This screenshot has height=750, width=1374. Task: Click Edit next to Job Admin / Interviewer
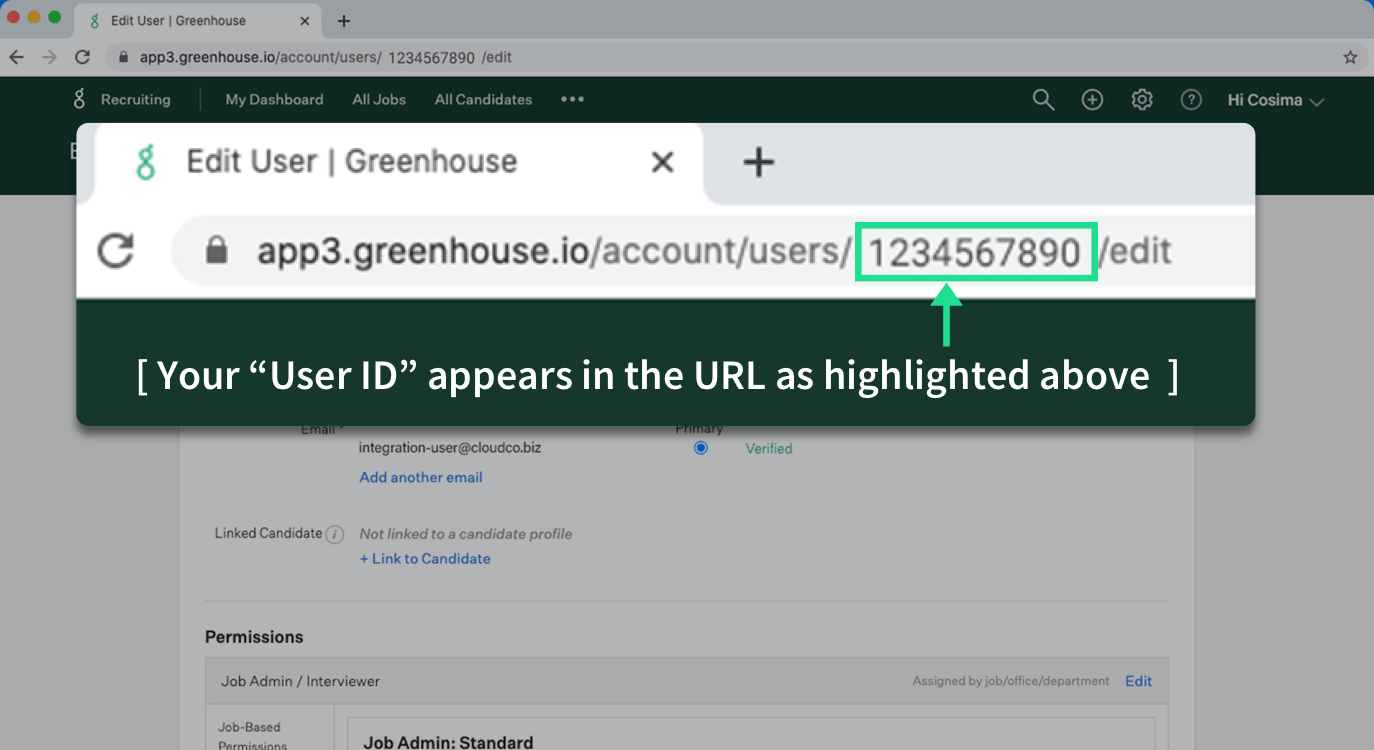[x=1138, y=681]
